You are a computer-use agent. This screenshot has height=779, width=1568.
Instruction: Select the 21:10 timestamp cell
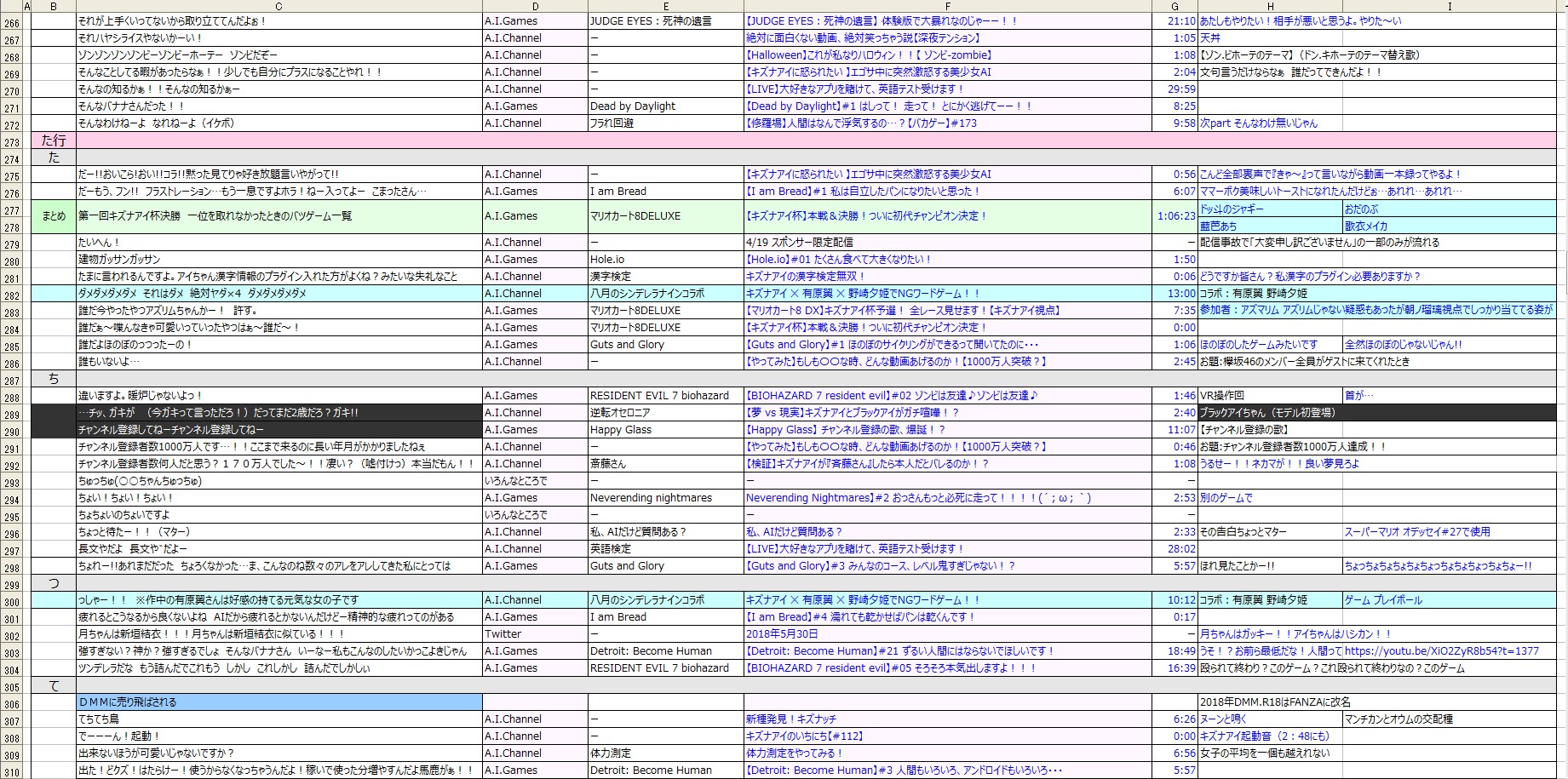point(1175,20)
